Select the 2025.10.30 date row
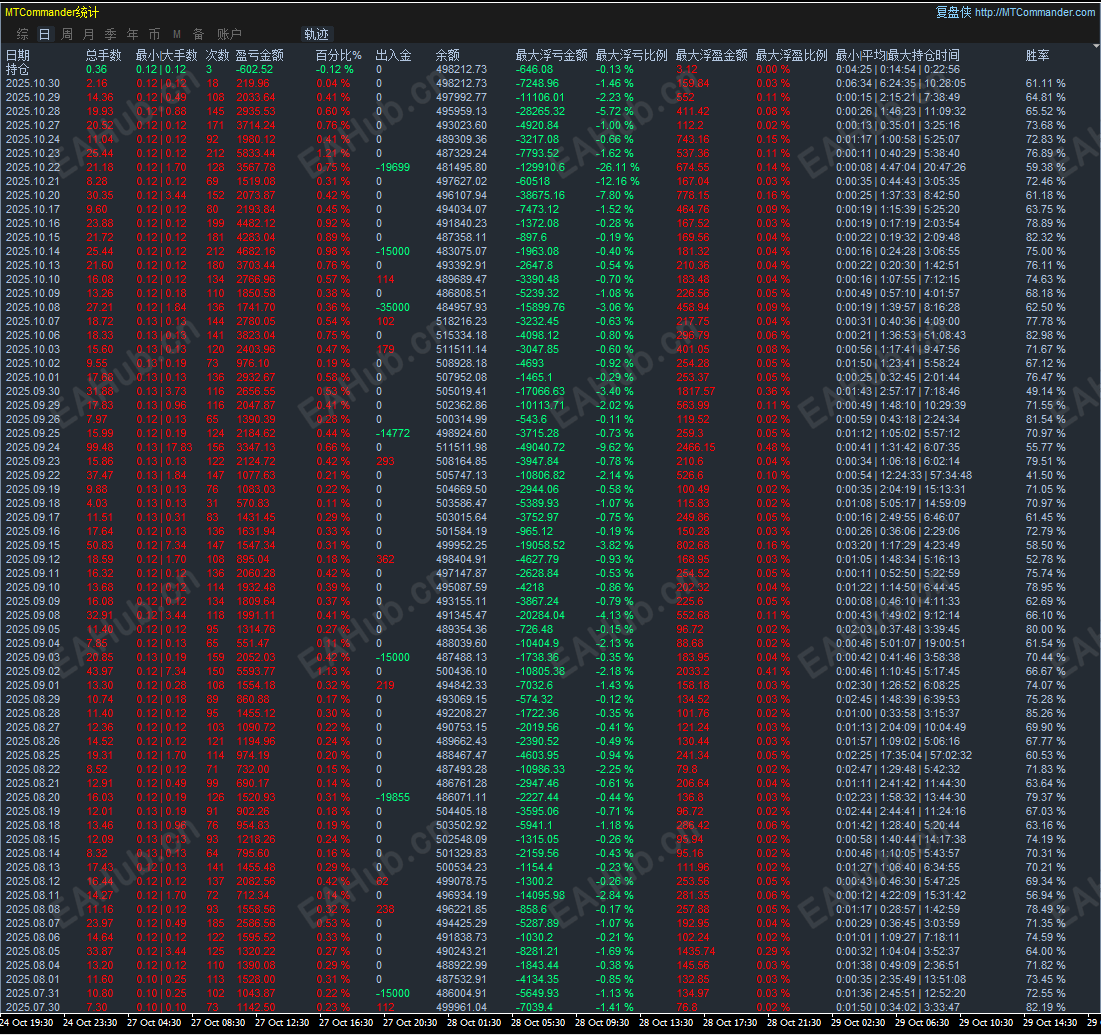This screenshot has width=1101, height=1036. coord(548,84)
